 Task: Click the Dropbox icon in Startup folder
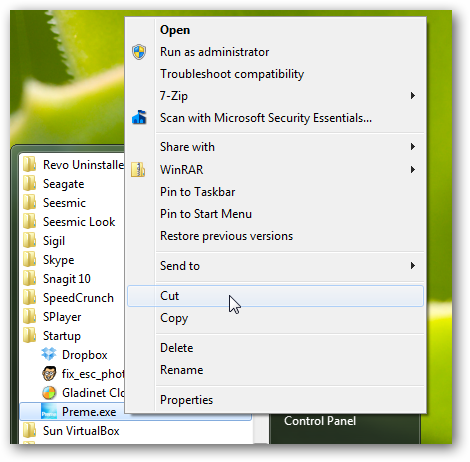click(49, 354)
